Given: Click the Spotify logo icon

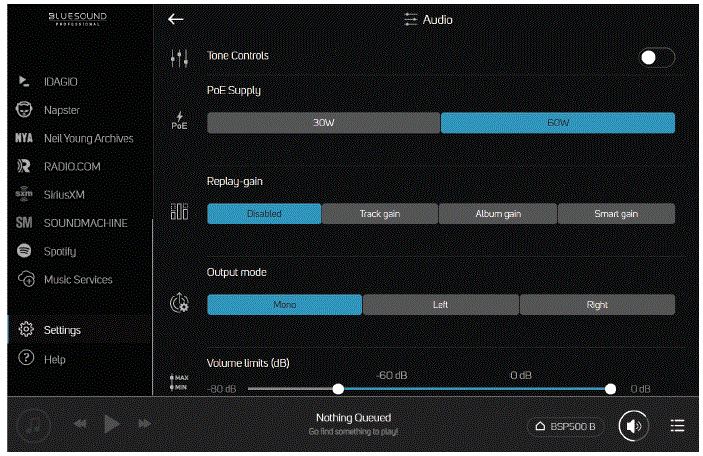Looking at the screenshot, I should coord(24,250).
